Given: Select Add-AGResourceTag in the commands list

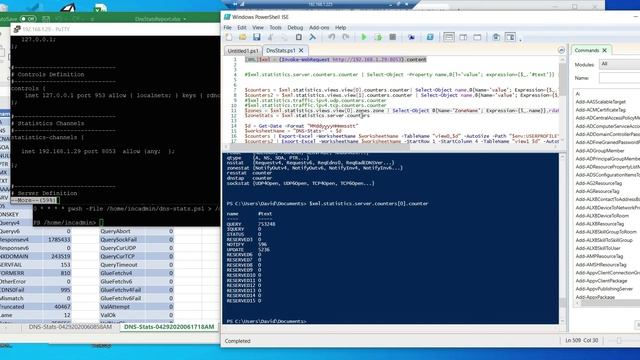Looking at the screenshot, I should (598, 191).
